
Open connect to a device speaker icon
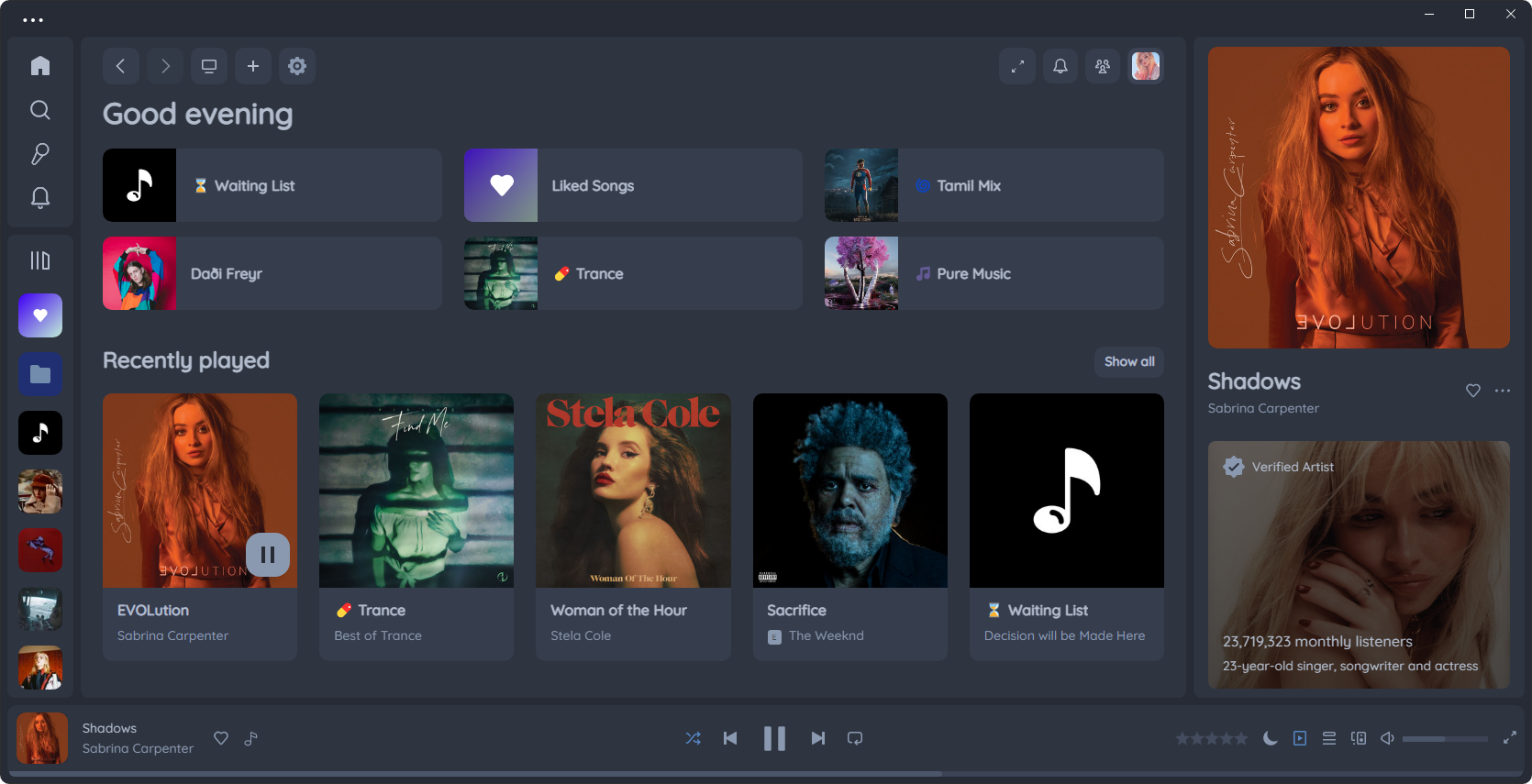[1359, 738]
